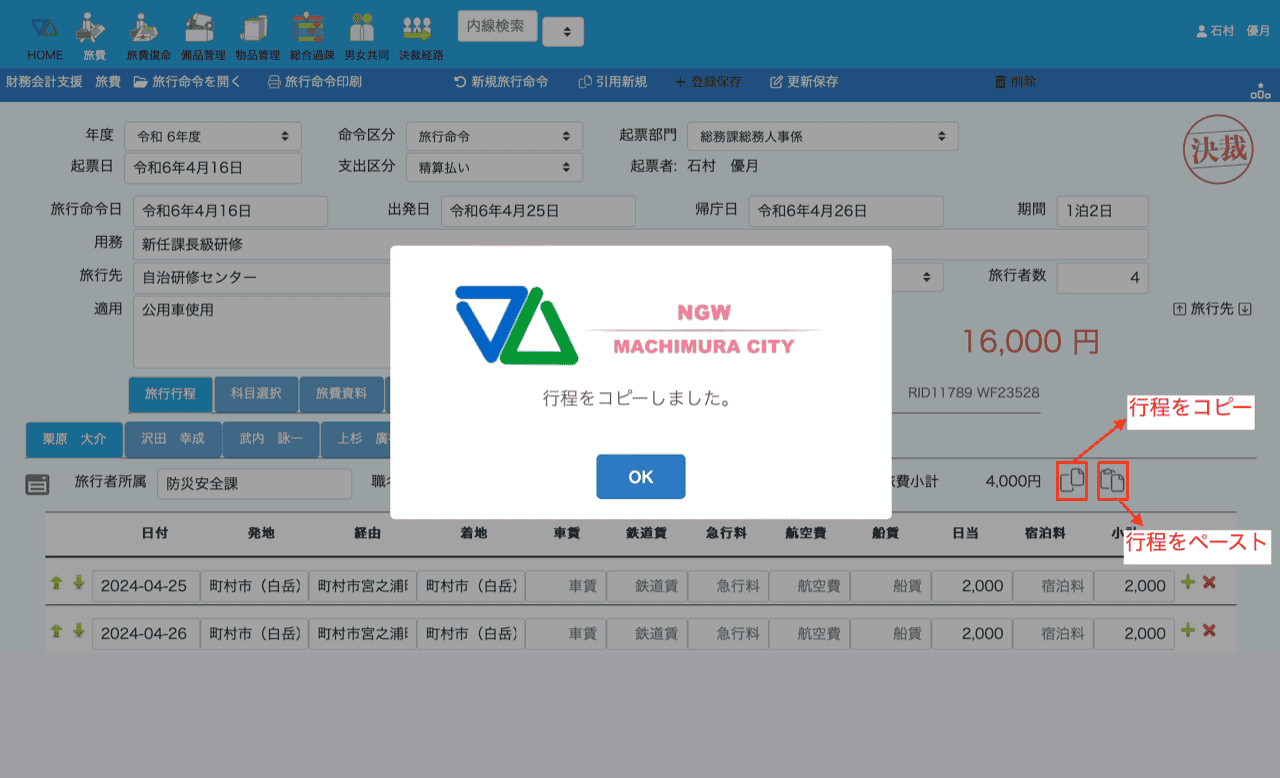Open the 決裁経路 icon
The height and width of the screenshot is (778, 1280).
pos(420,36)
